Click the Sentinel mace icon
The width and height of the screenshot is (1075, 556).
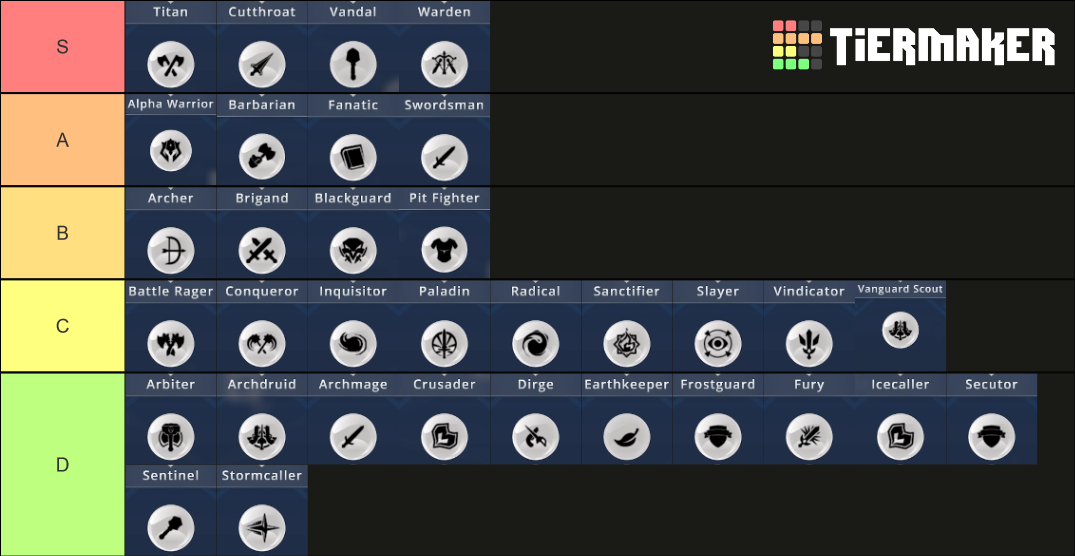[x=171, y=529]
